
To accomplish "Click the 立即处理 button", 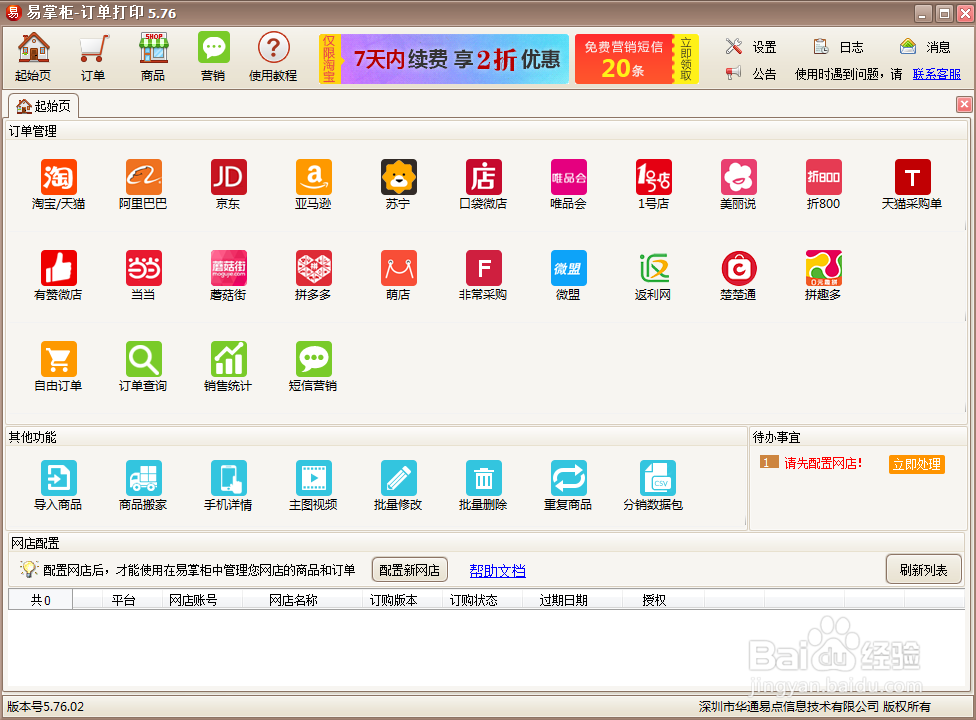I will pos(916,464).
